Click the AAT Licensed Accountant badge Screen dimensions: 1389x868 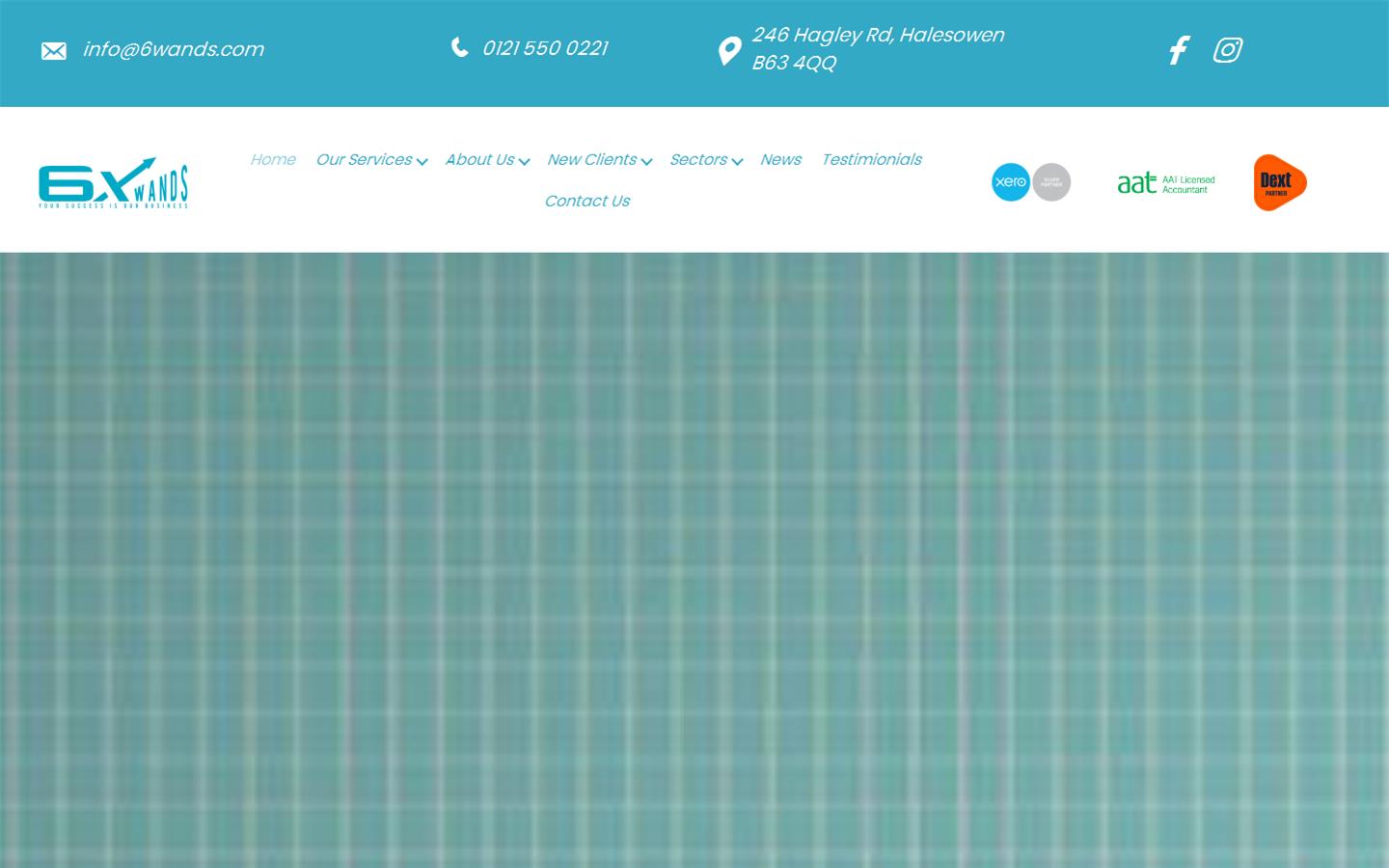click(x=1166, y=183)
